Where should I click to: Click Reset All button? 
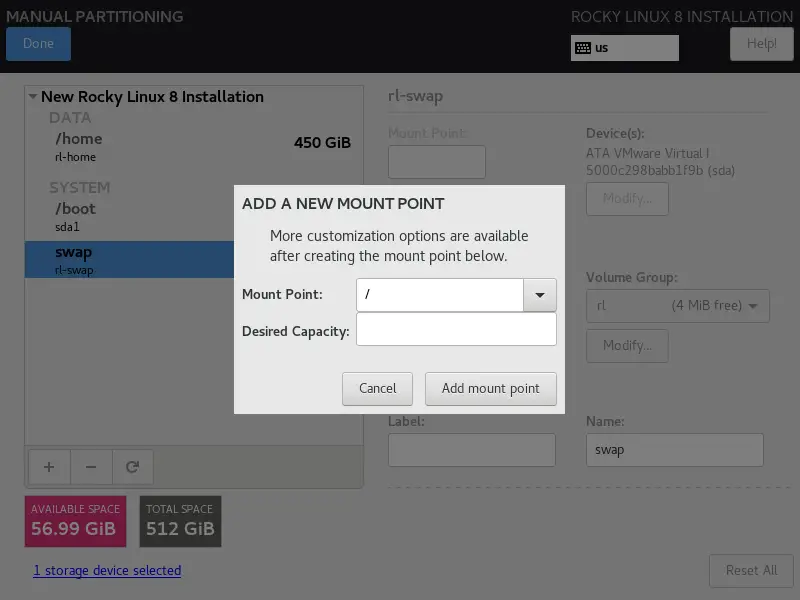tap(751, 570)
